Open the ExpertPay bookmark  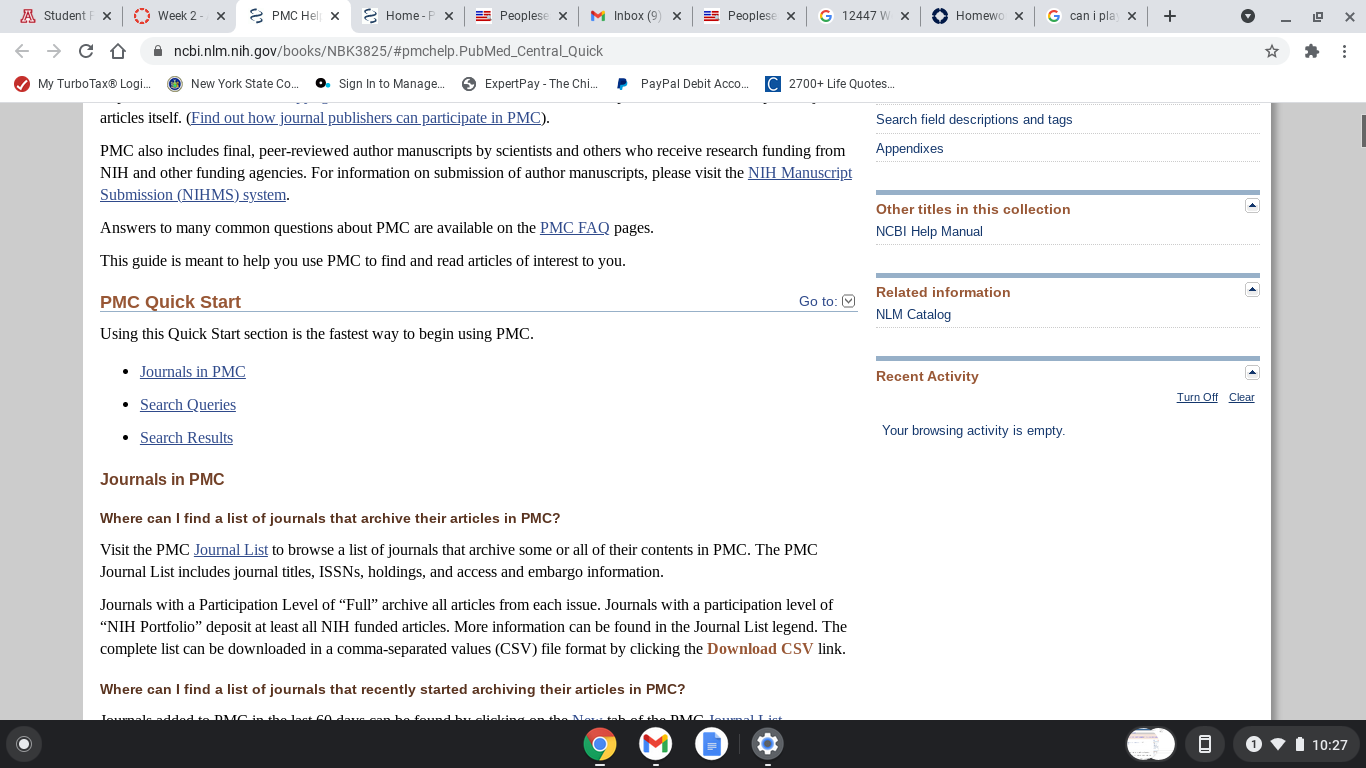[529, 84]
